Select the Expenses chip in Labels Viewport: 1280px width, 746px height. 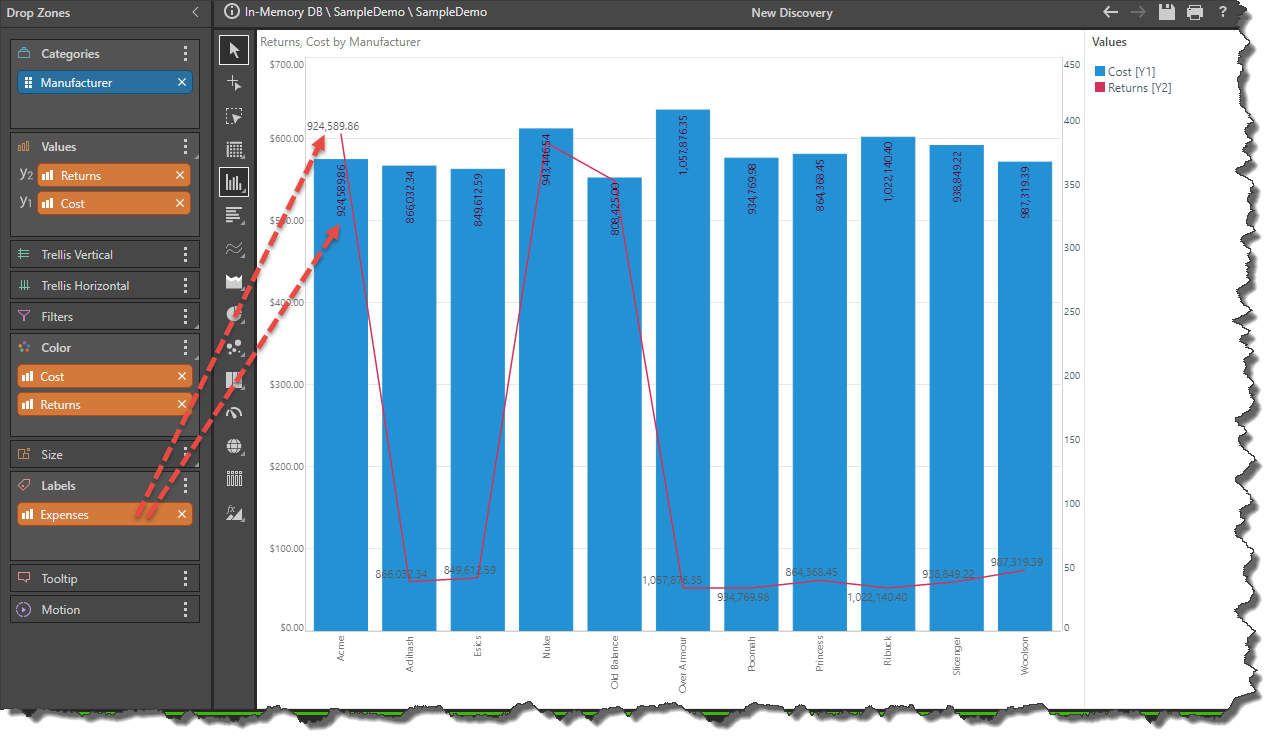pos(105,514)
